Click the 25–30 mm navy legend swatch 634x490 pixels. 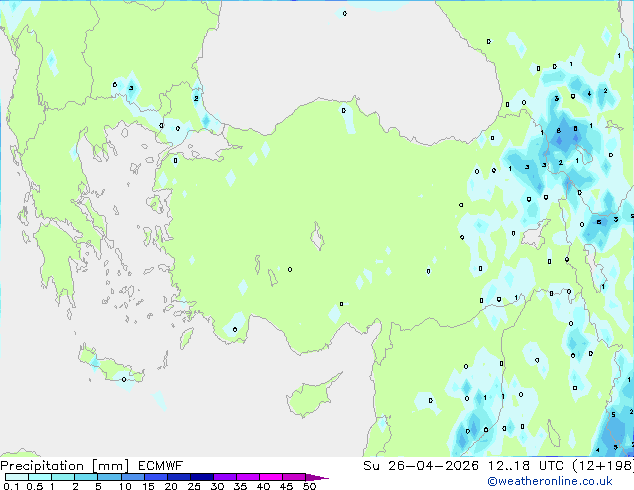[x=202, y=477]
